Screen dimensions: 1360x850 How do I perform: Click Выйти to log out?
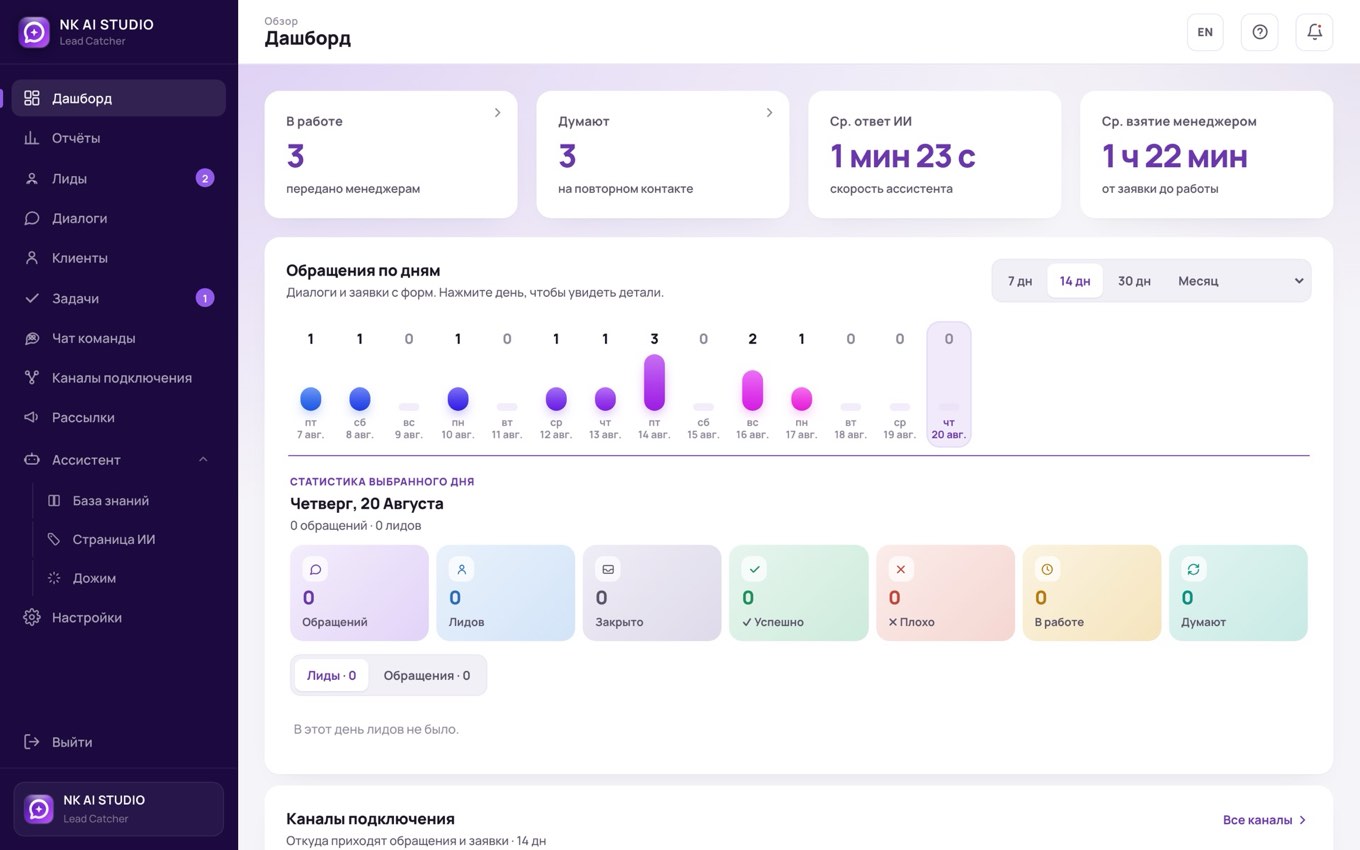pos(119,742)
